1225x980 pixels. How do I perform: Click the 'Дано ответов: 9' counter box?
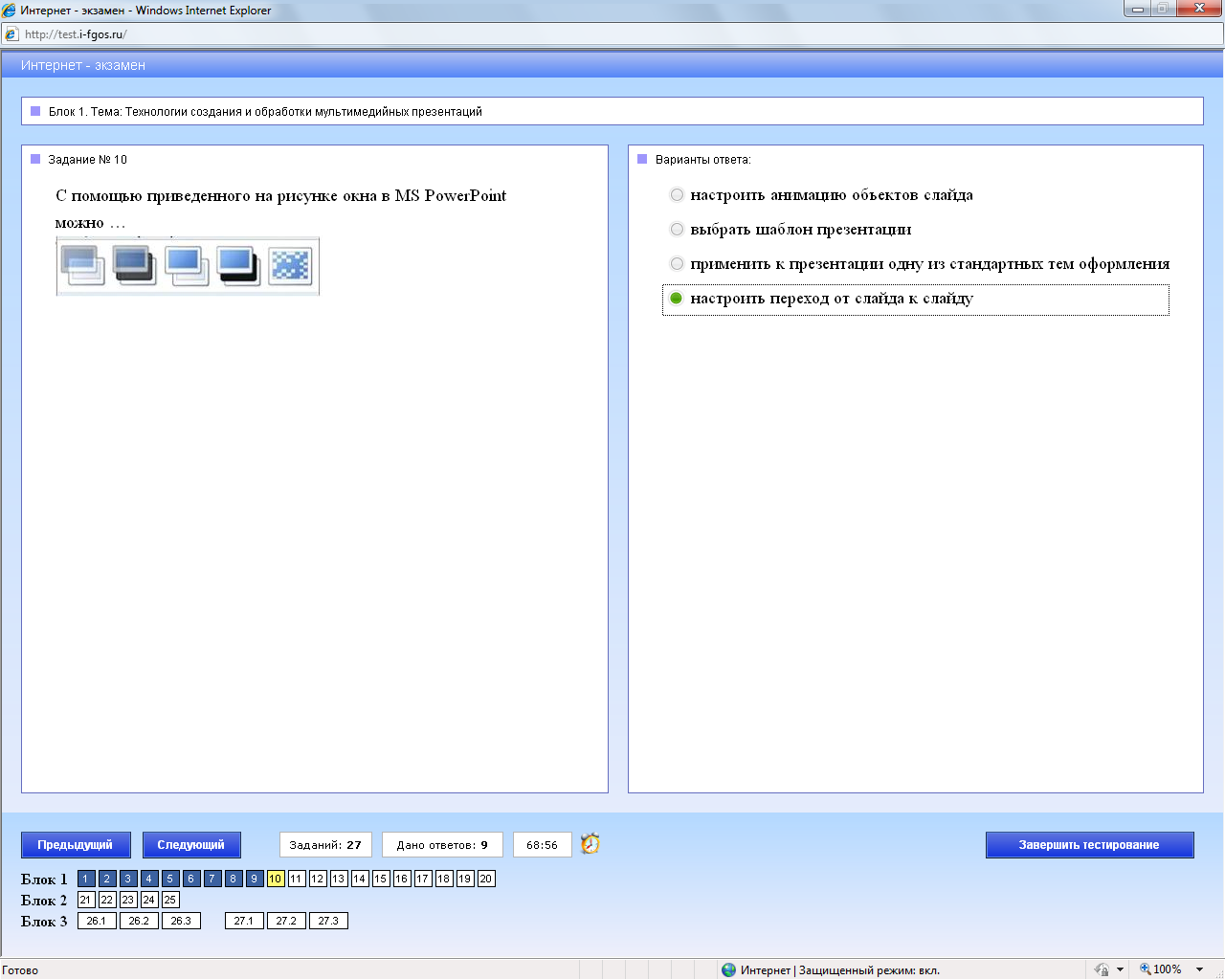[x=442, y=845]
